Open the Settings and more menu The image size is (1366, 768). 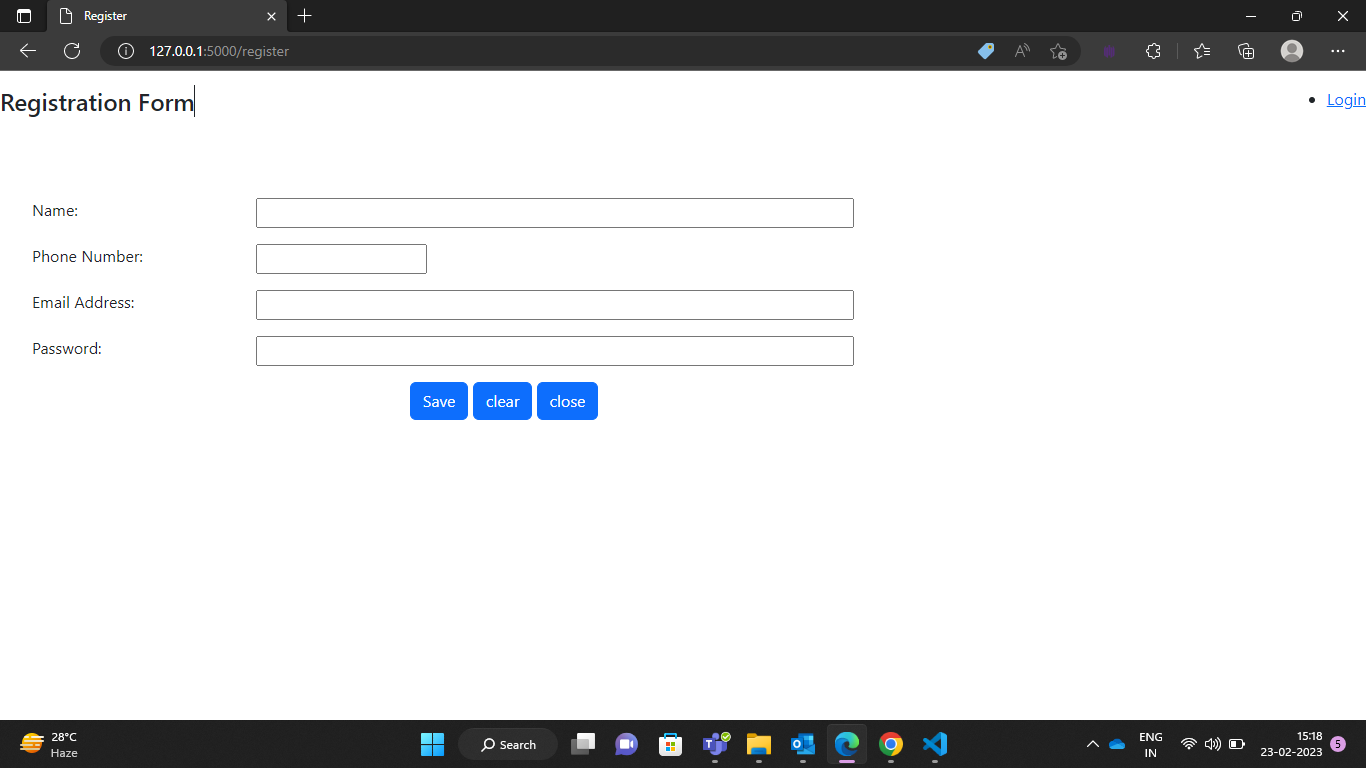[1338, 50]
